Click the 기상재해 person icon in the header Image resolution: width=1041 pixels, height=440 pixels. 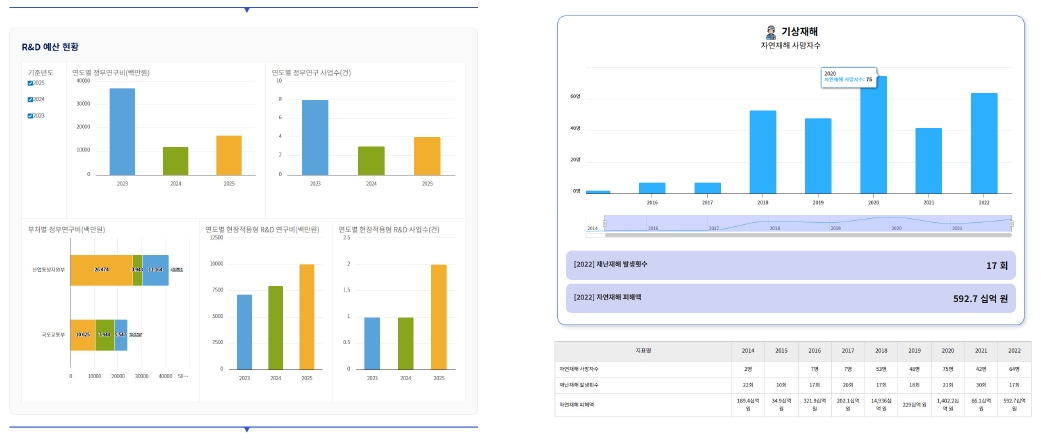point(770,31)
